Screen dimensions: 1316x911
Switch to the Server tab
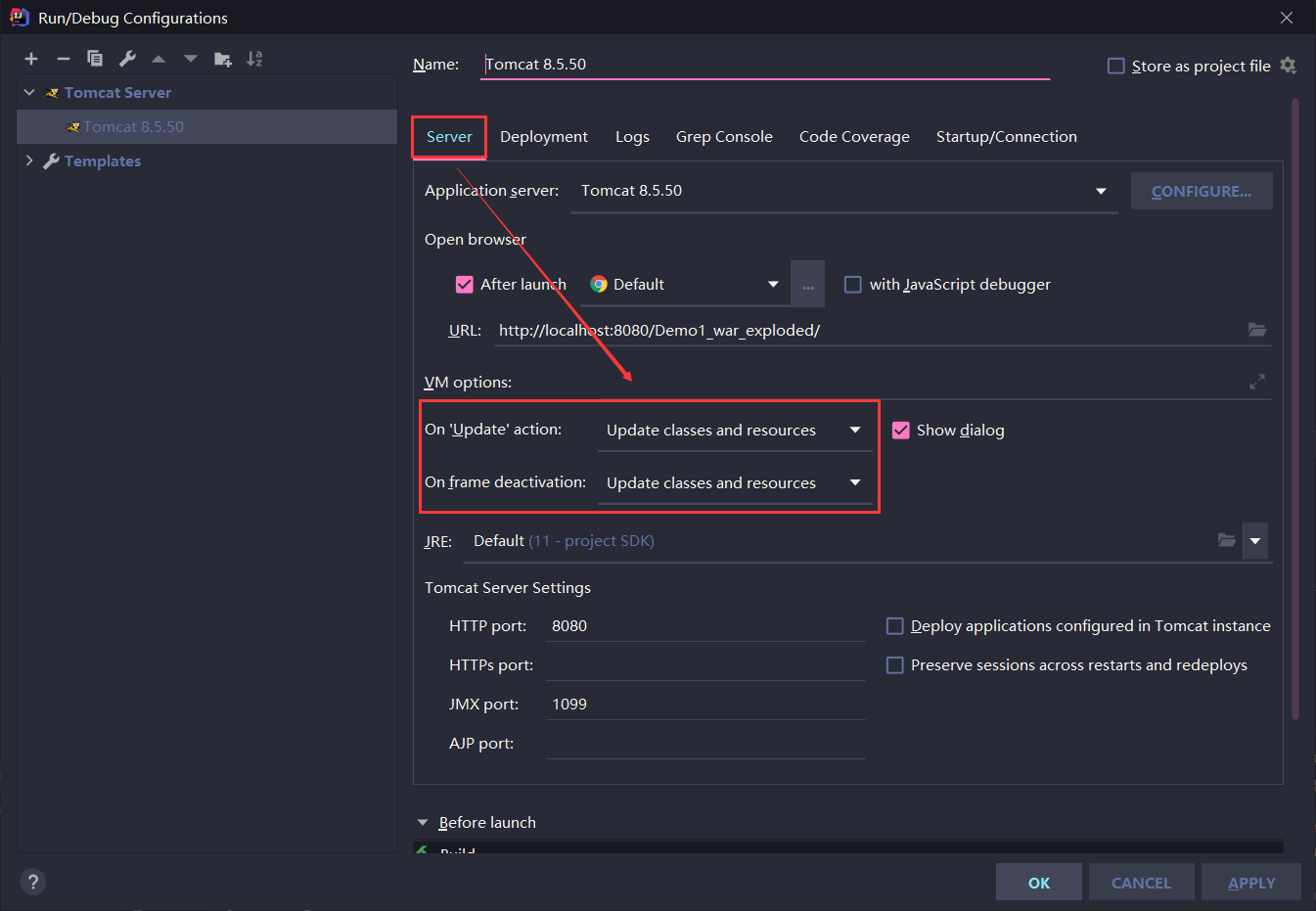click(449, 137)
